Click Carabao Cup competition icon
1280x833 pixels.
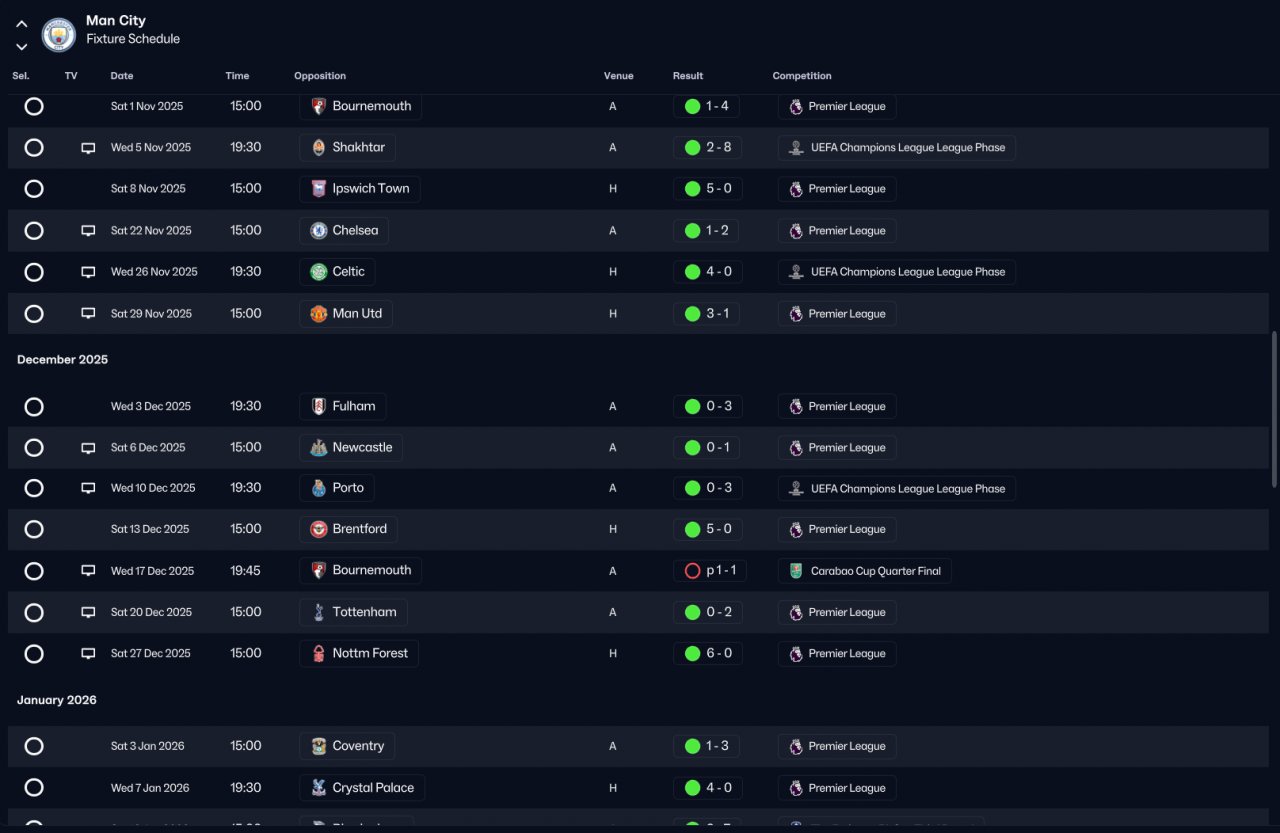(x=795, y=571)
